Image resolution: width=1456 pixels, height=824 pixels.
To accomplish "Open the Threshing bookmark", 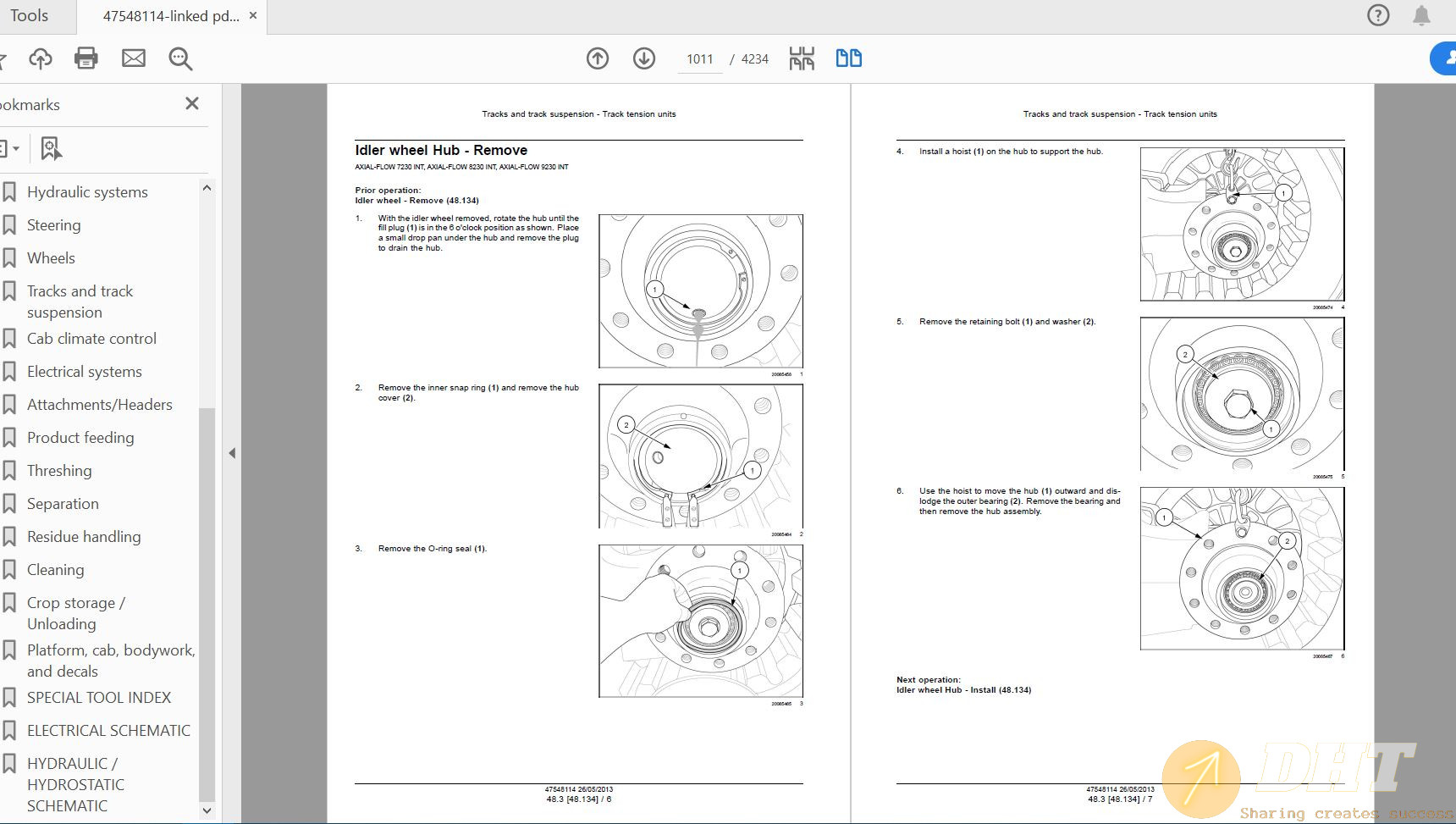I will tap(59, 471).
